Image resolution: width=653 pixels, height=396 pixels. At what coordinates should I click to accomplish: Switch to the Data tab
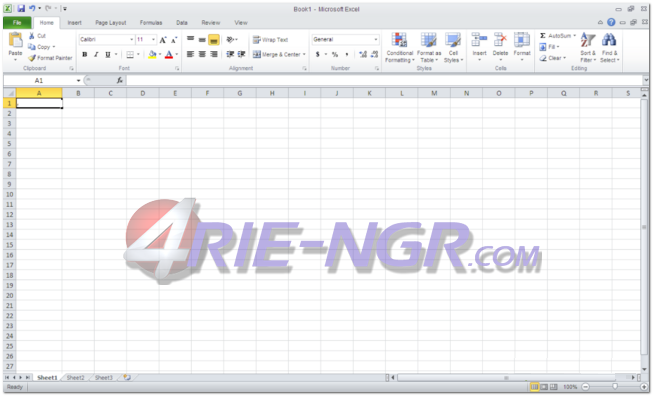tap(182, 22)
